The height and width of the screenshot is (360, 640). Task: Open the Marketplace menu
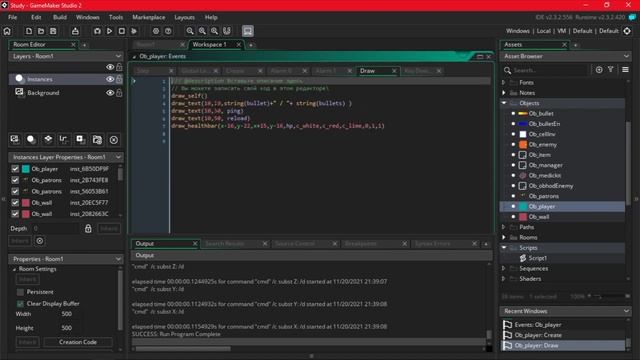click(x=149, y=17)
